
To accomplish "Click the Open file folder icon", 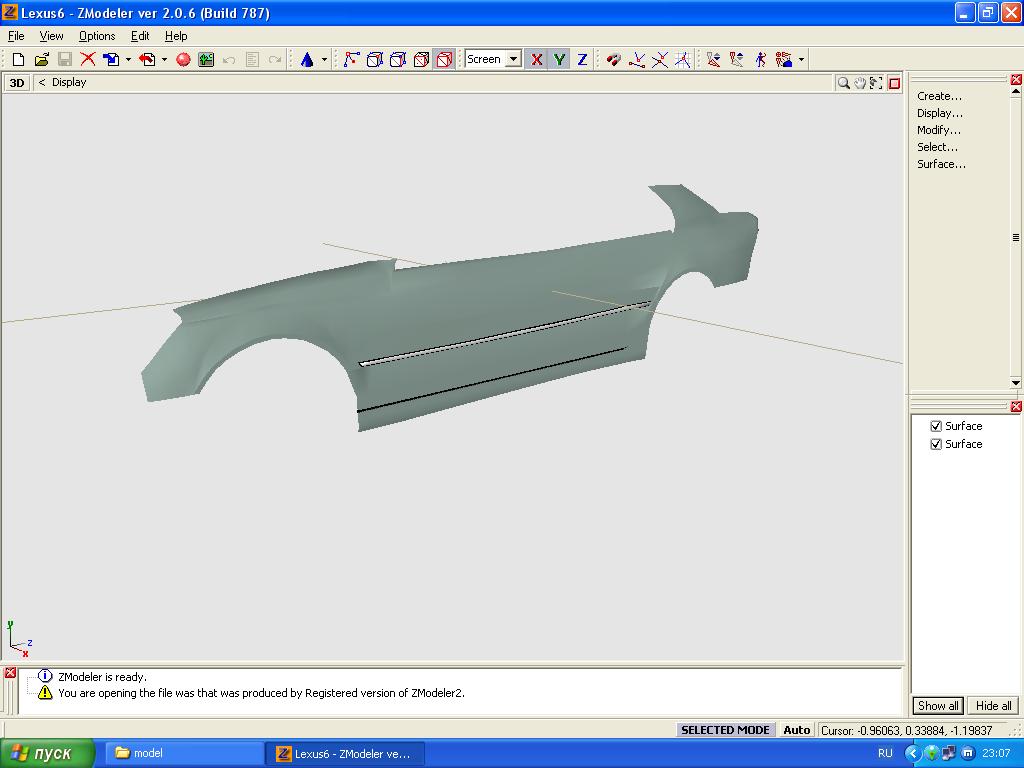I will pos(41,60).
